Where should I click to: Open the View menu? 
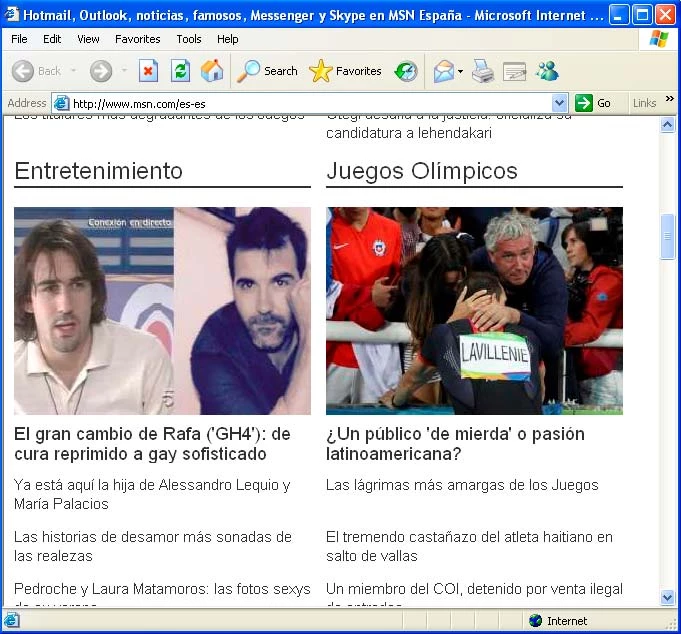pos(88,39)
